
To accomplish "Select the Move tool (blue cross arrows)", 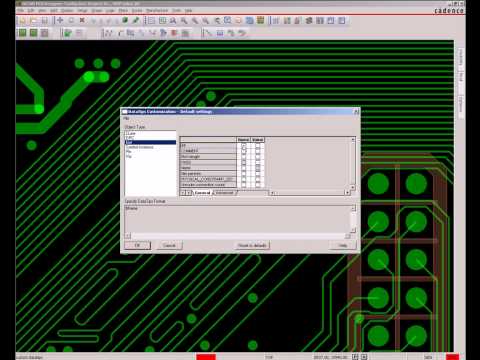I will point(60,20).
